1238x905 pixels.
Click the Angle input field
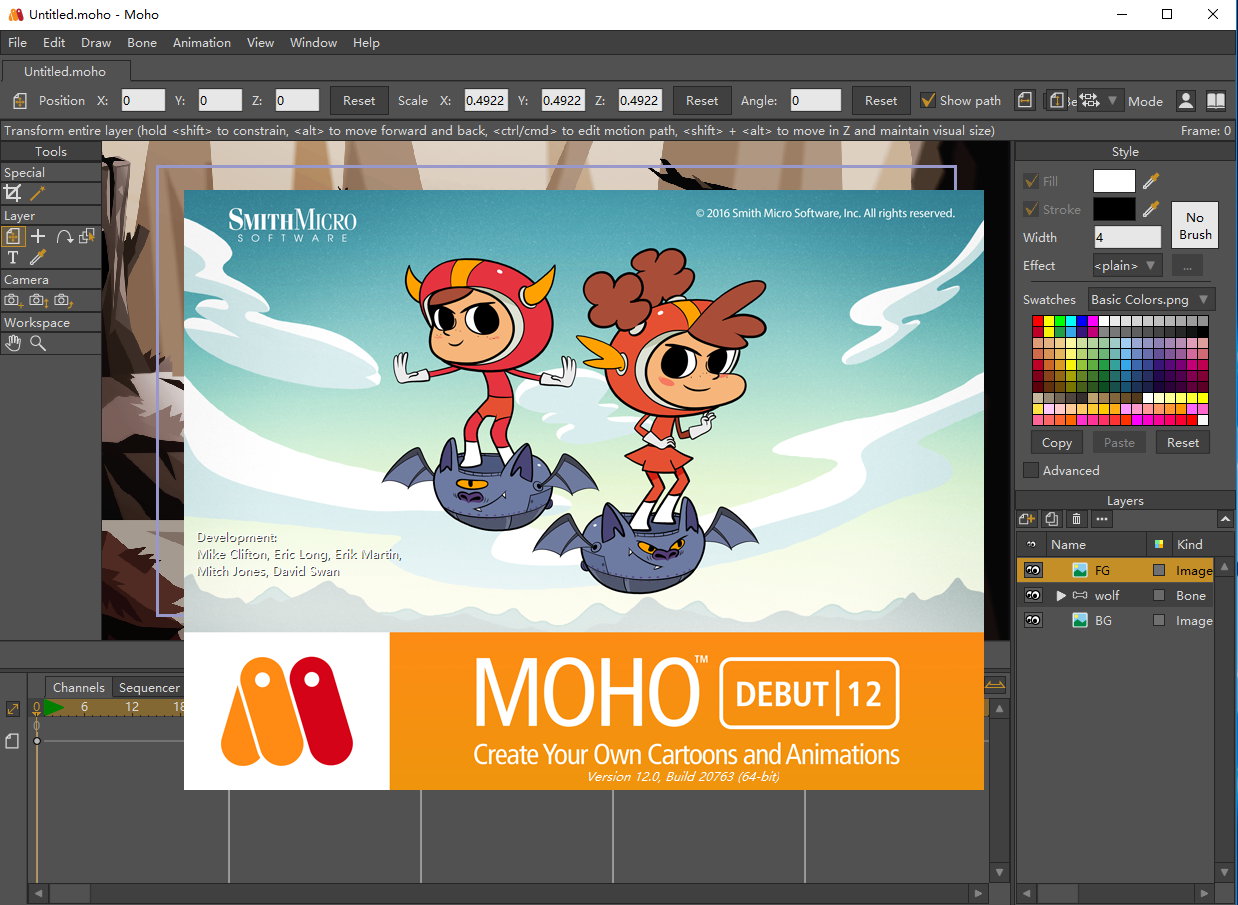click(815, 100)
